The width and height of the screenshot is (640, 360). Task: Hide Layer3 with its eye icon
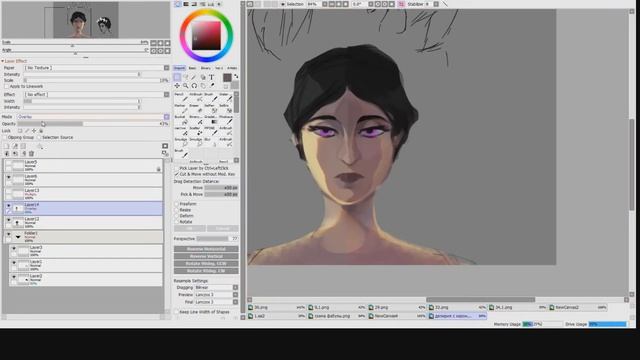[x=14, y=249]
